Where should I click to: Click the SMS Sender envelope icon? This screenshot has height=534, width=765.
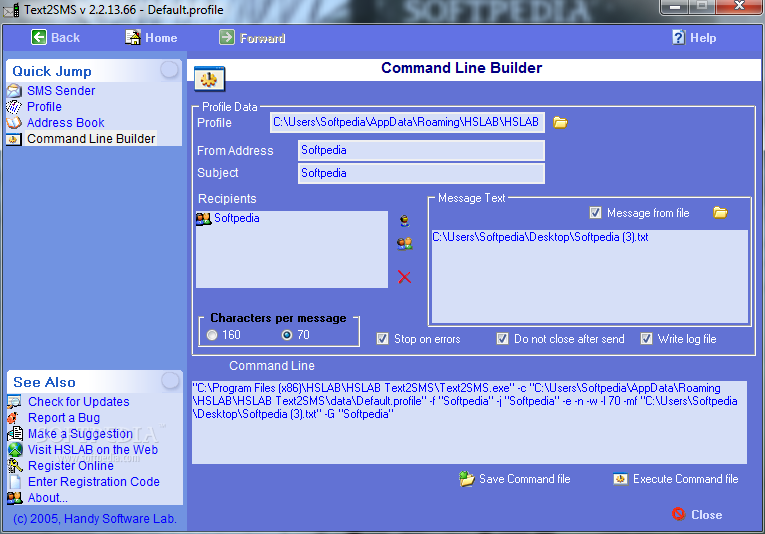coord(14,91)
